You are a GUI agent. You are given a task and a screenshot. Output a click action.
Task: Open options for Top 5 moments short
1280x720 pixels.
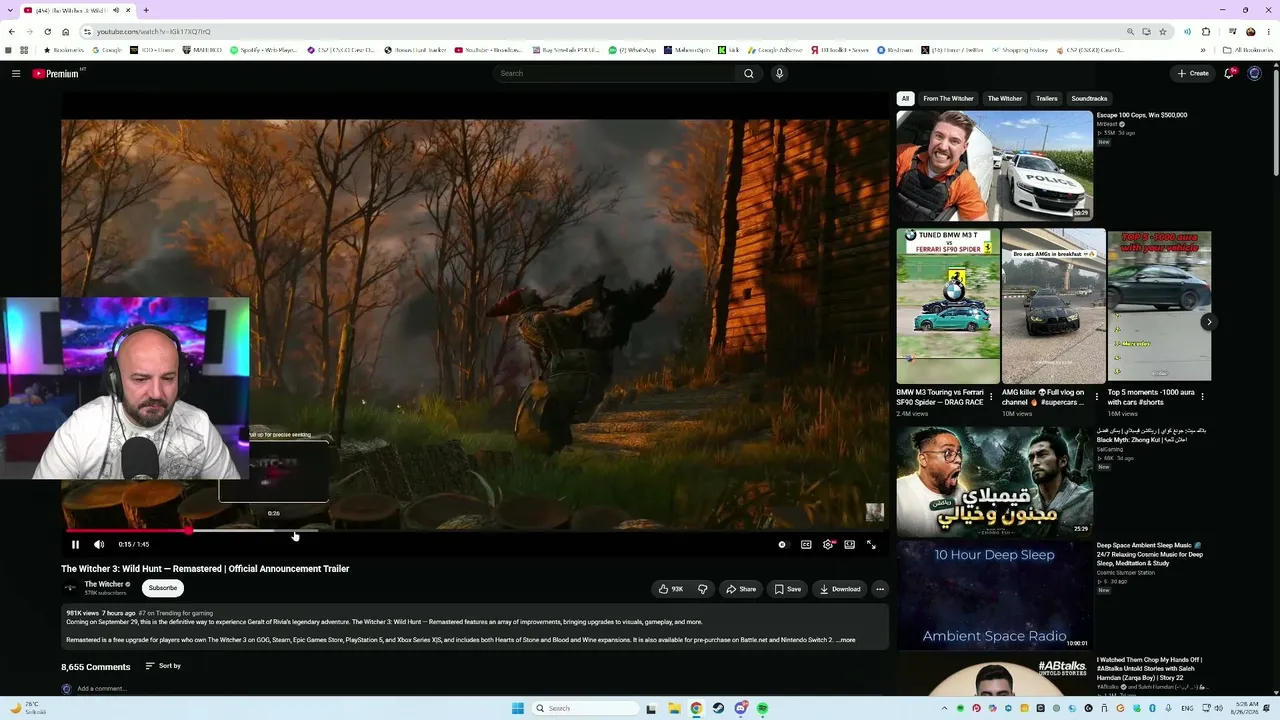click(x=1202, y=397)
